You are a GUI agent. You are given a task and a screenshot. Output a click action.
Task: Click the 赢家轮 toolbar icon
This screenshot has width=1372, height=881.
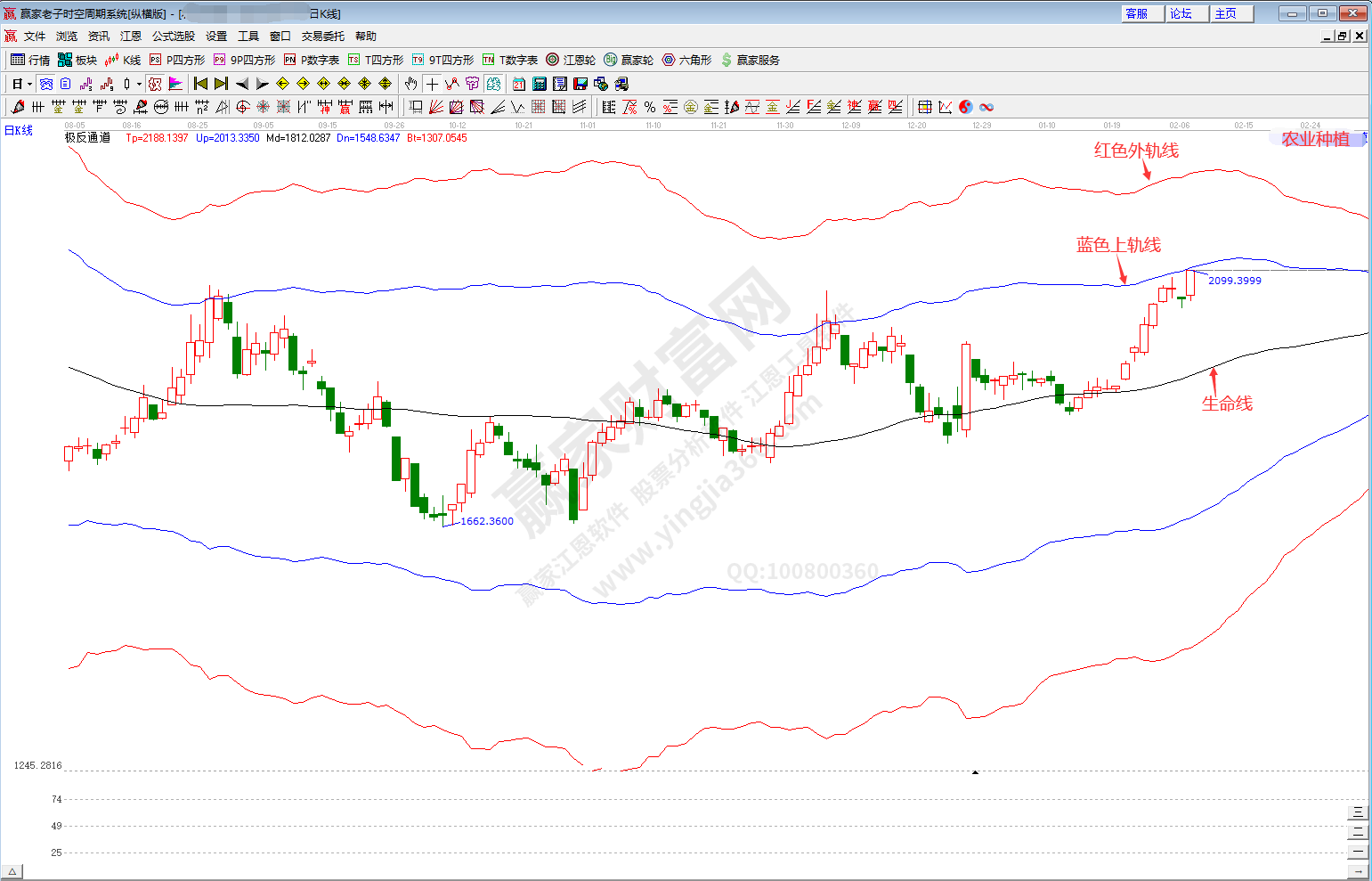point(629,60)
